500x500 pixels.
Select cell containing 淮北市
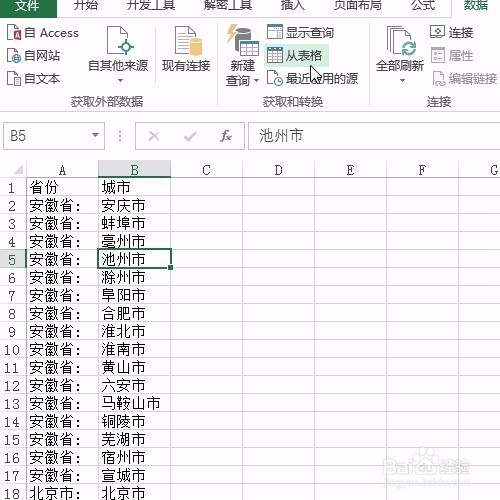coord(134,331)
